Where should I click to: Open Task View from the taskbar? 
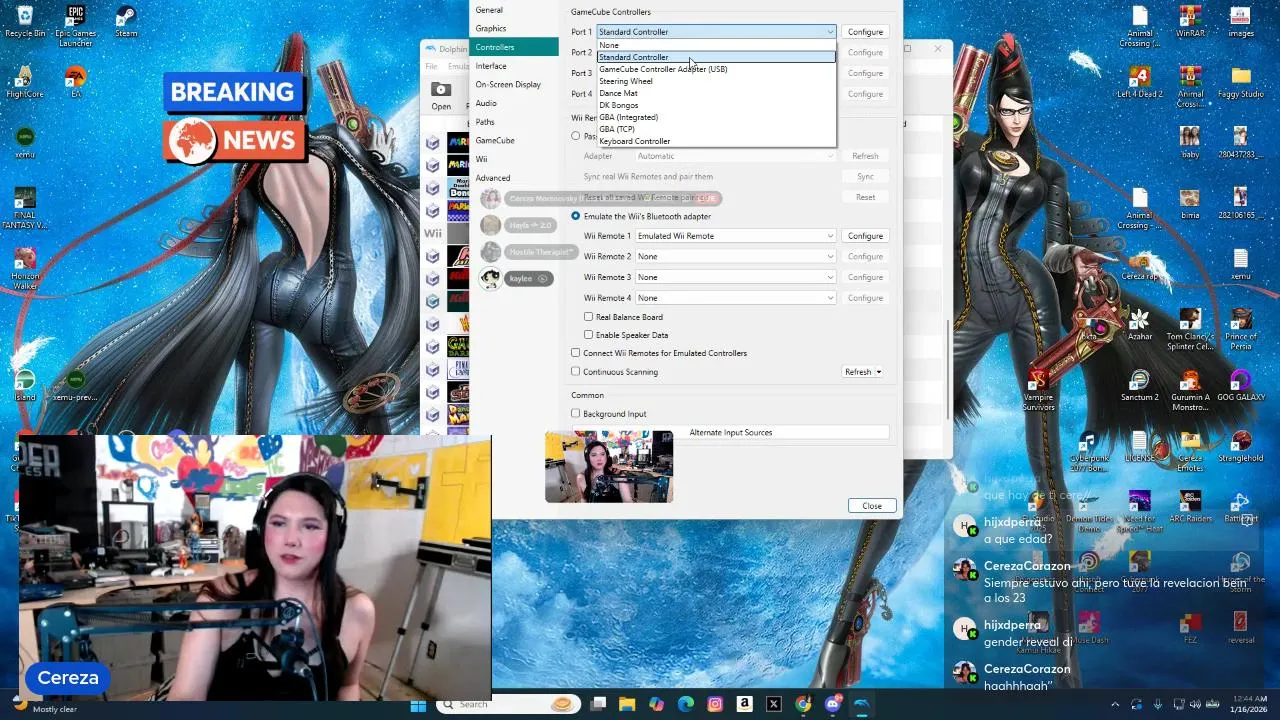598,704
